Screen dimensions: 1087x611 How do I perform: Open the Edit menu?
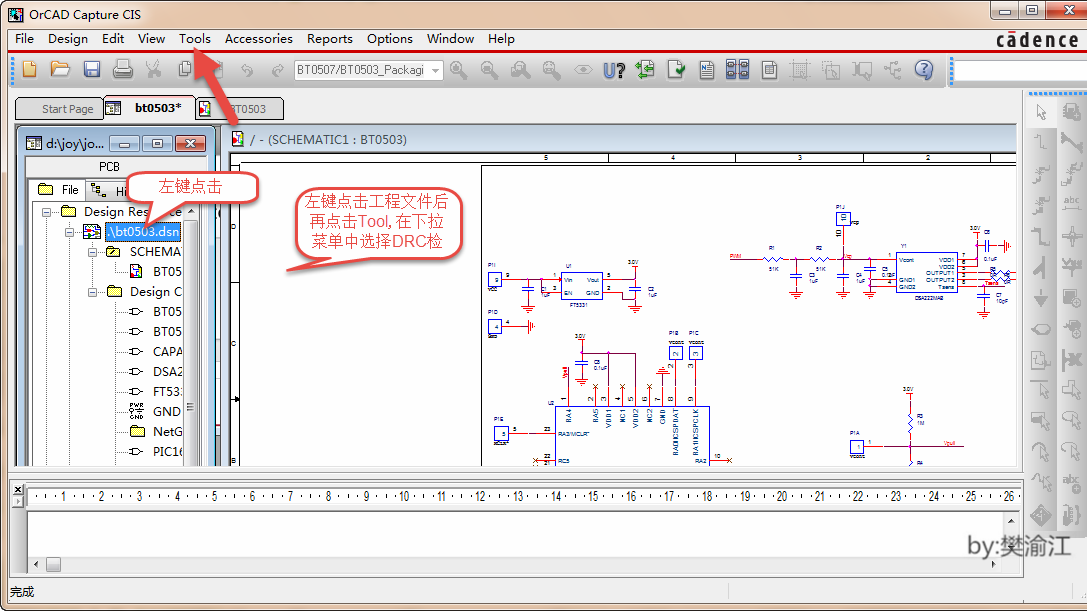113,39
